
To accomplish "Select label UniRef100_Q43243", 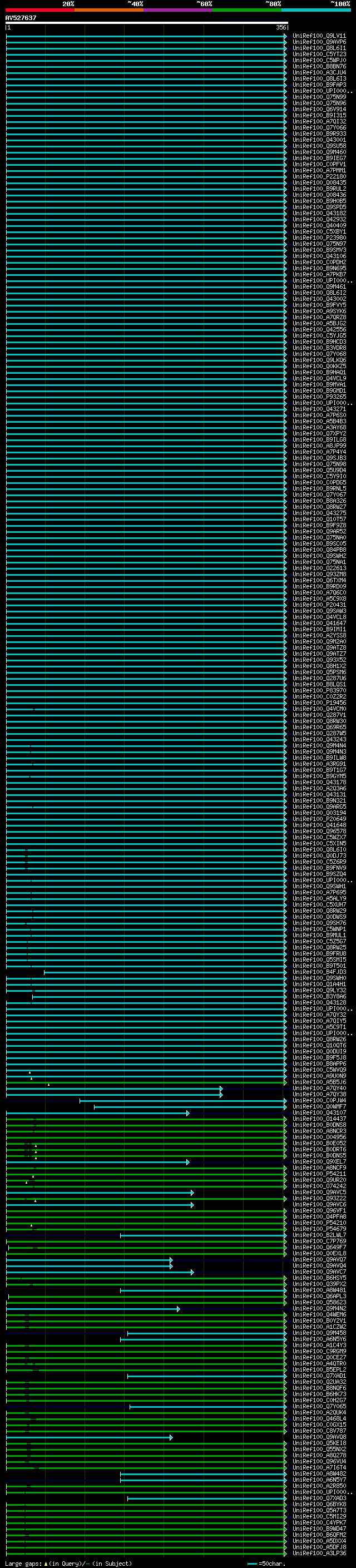I will (319, 740).
